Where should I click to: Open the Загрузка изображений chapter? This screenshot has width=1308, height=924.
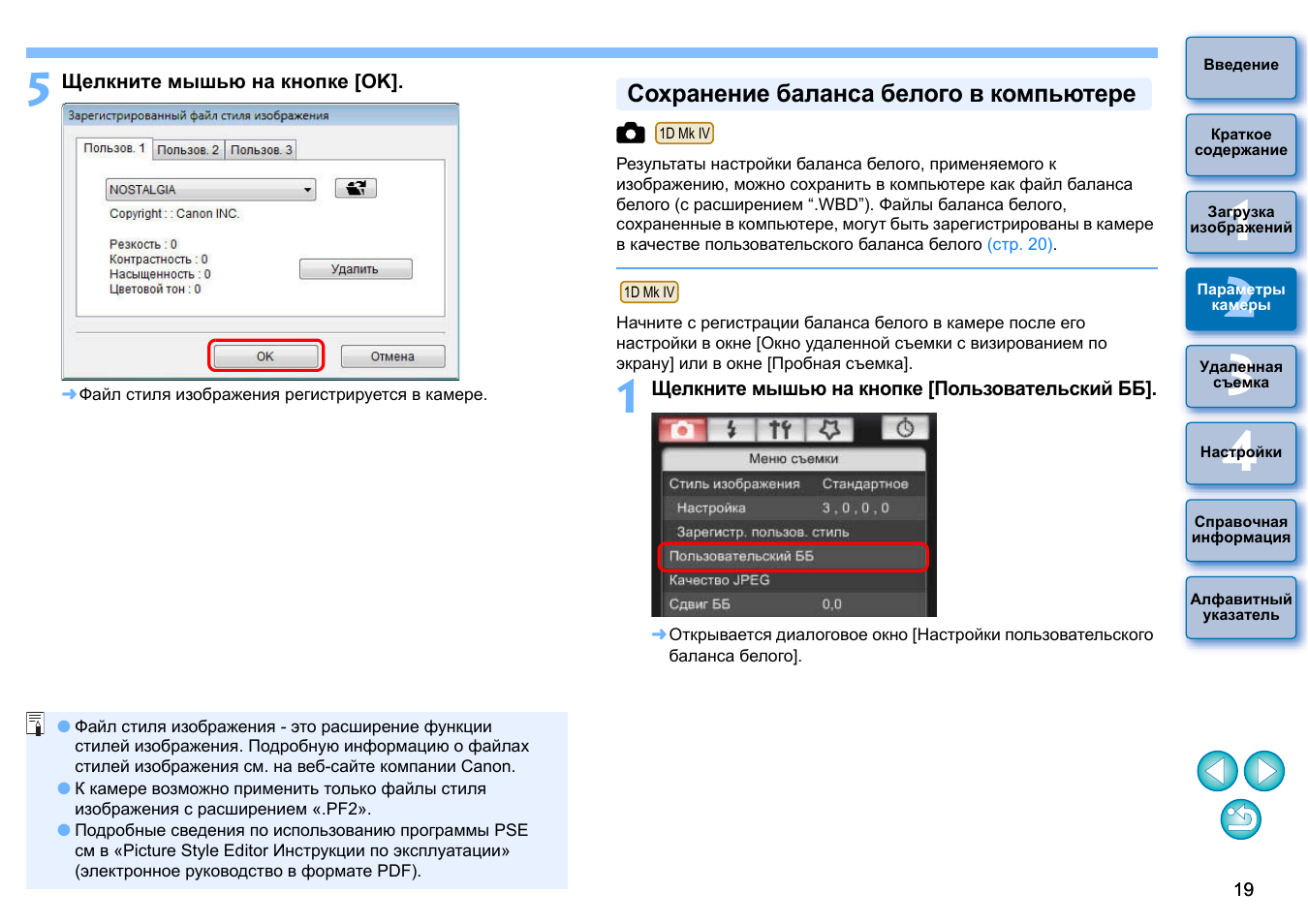click(x=1241, y=221)
